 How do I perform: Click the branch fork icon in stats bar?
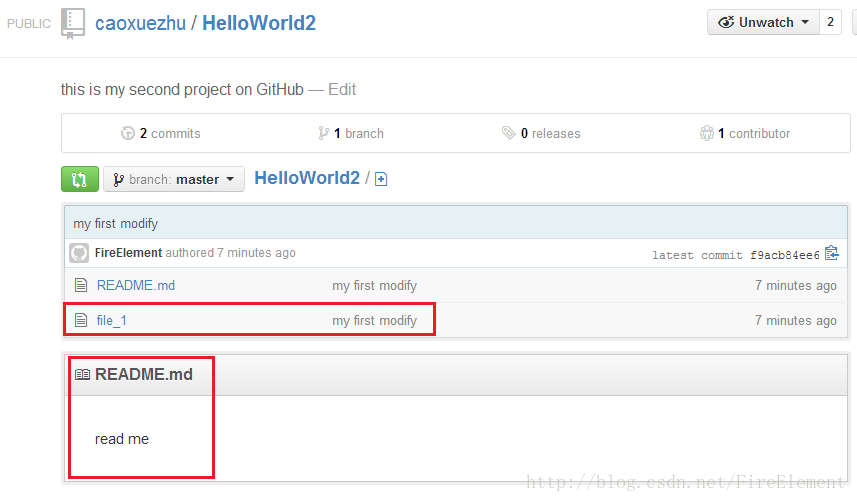pyautogui.click(x=324, y=133)
